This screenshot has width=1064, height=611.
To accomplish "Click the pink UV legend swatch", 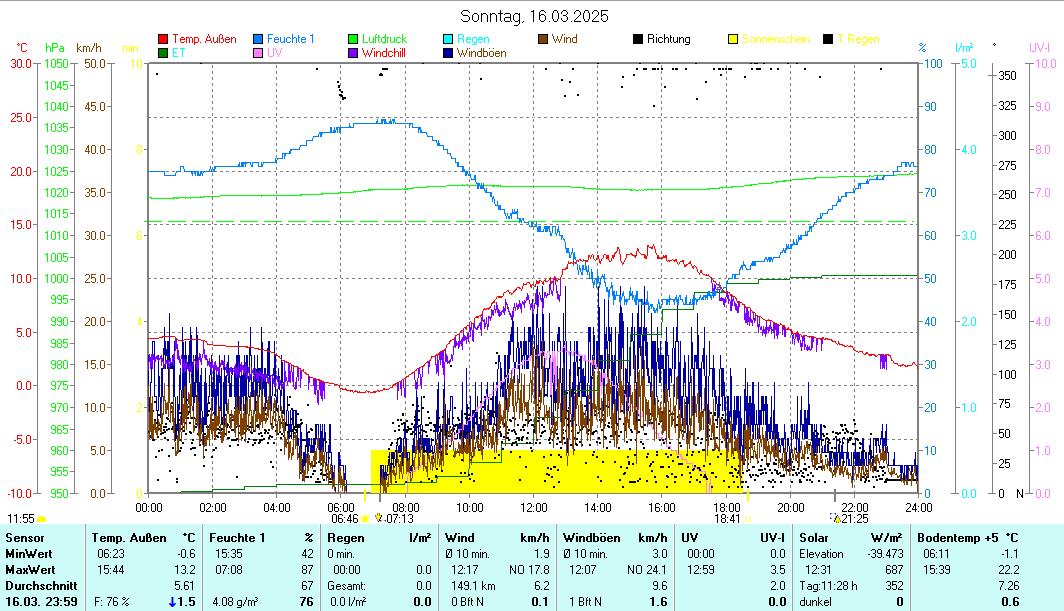I will point(258,53).
